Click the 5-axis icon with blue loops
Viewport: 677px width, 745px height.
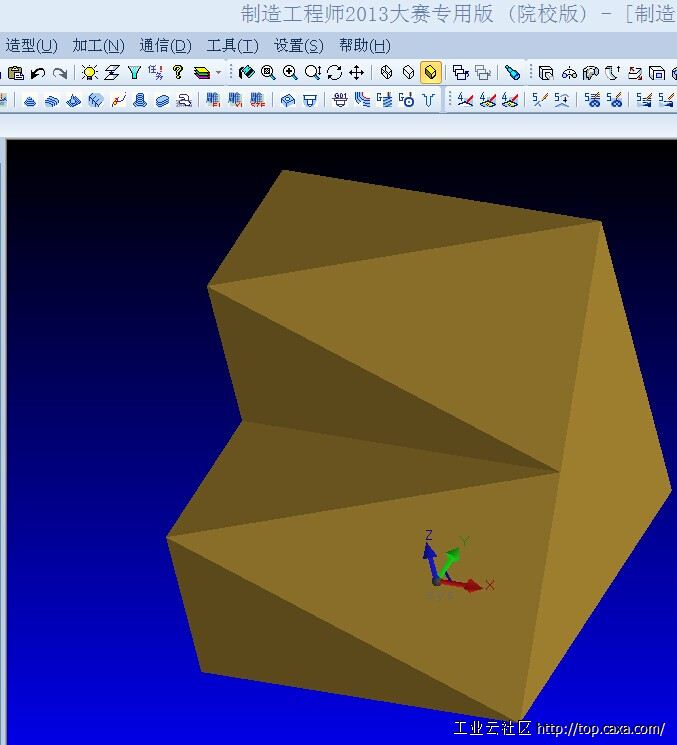[614, 100]
